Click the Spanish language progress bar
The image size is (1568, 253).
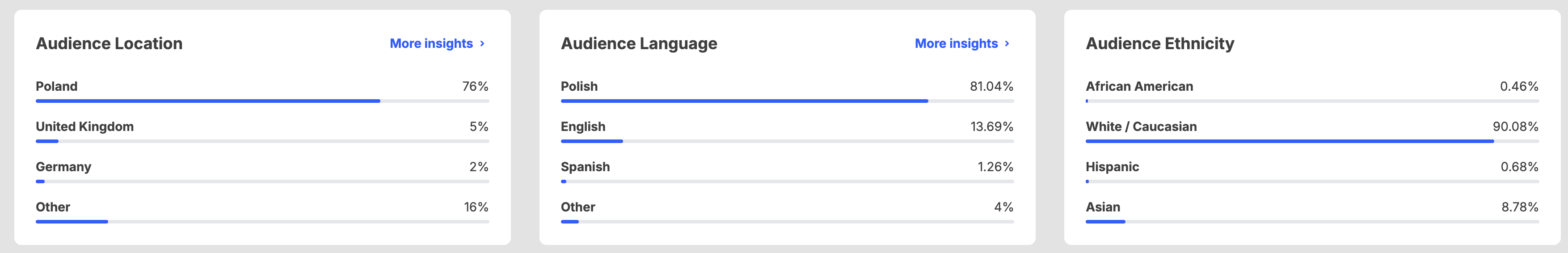click(787, 181)
